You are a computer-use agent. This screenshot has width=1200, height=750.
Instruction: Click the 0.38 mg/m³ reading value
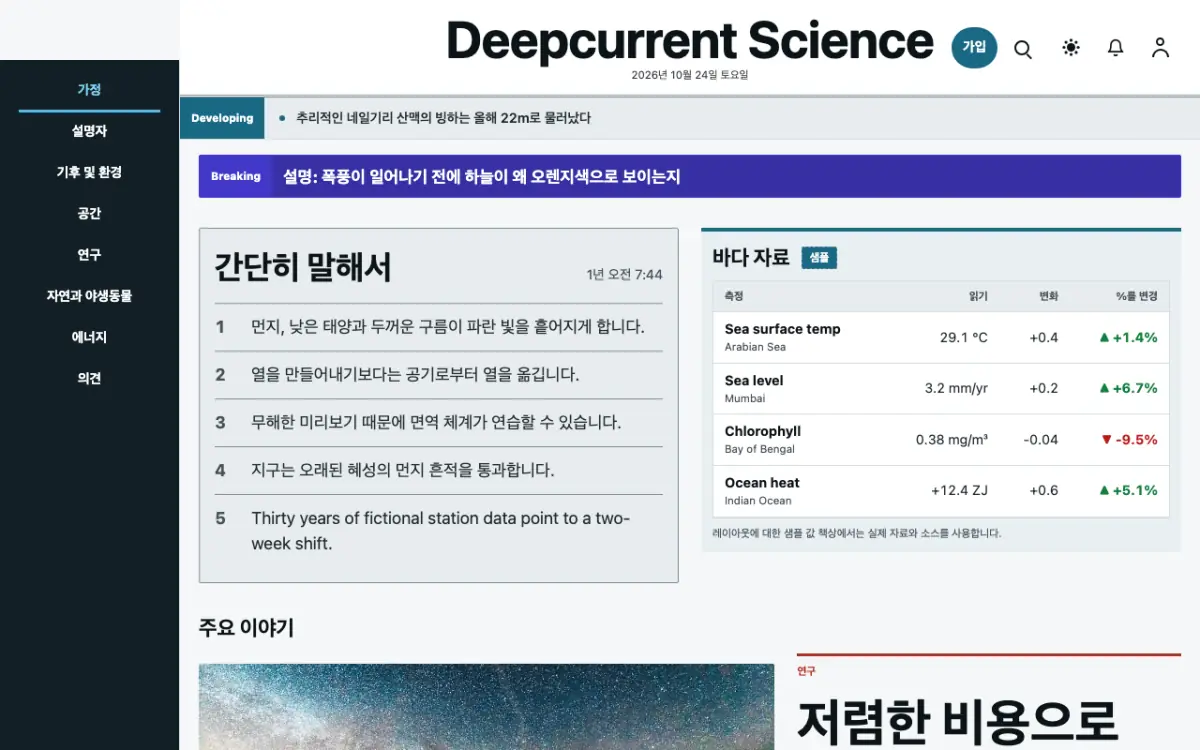[952, 440]
